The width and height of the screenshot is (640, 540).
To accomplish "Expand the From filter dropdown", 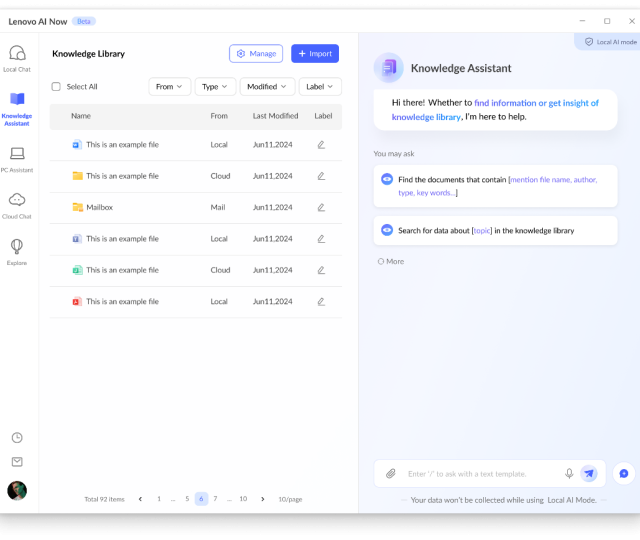I will (169, 87).
